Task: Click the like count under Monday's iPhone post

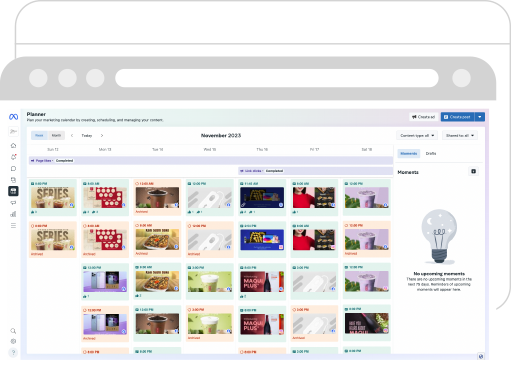Action: click(86, 296)
